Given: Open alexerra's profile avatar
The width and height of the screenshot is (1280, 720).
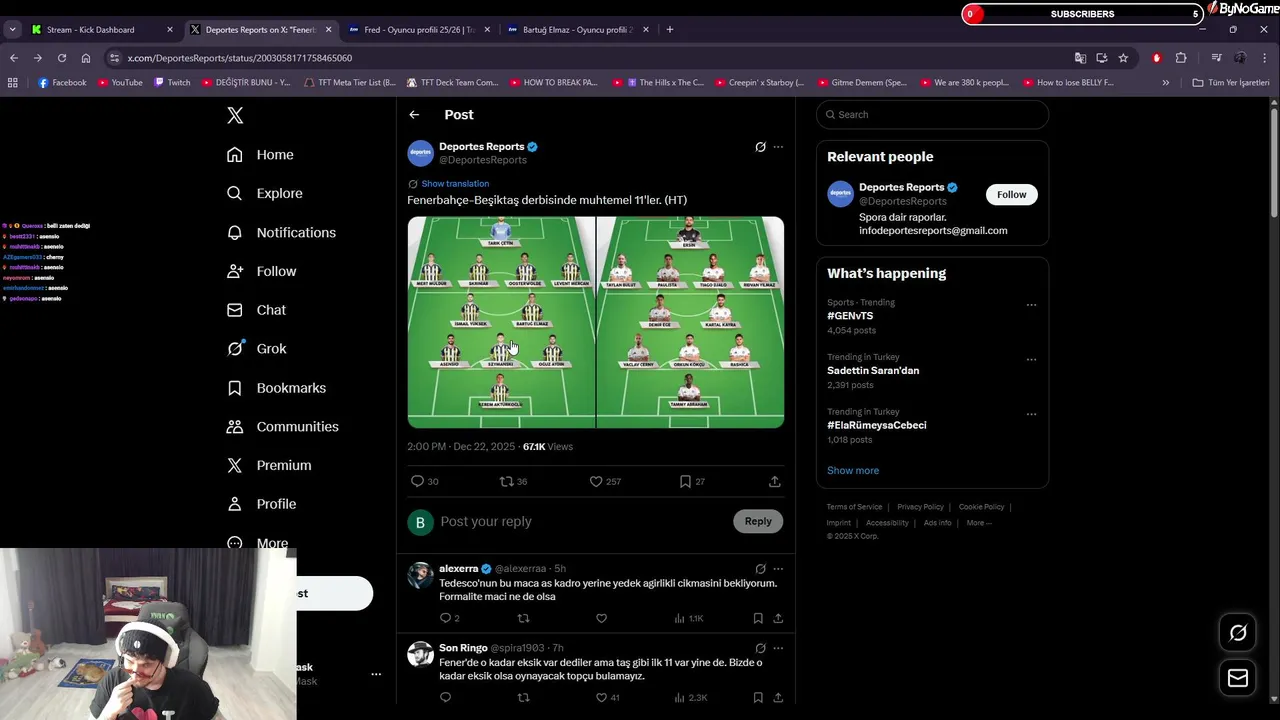Looking at the screenshot, I should pyautogui.click(x=420, y=575).
